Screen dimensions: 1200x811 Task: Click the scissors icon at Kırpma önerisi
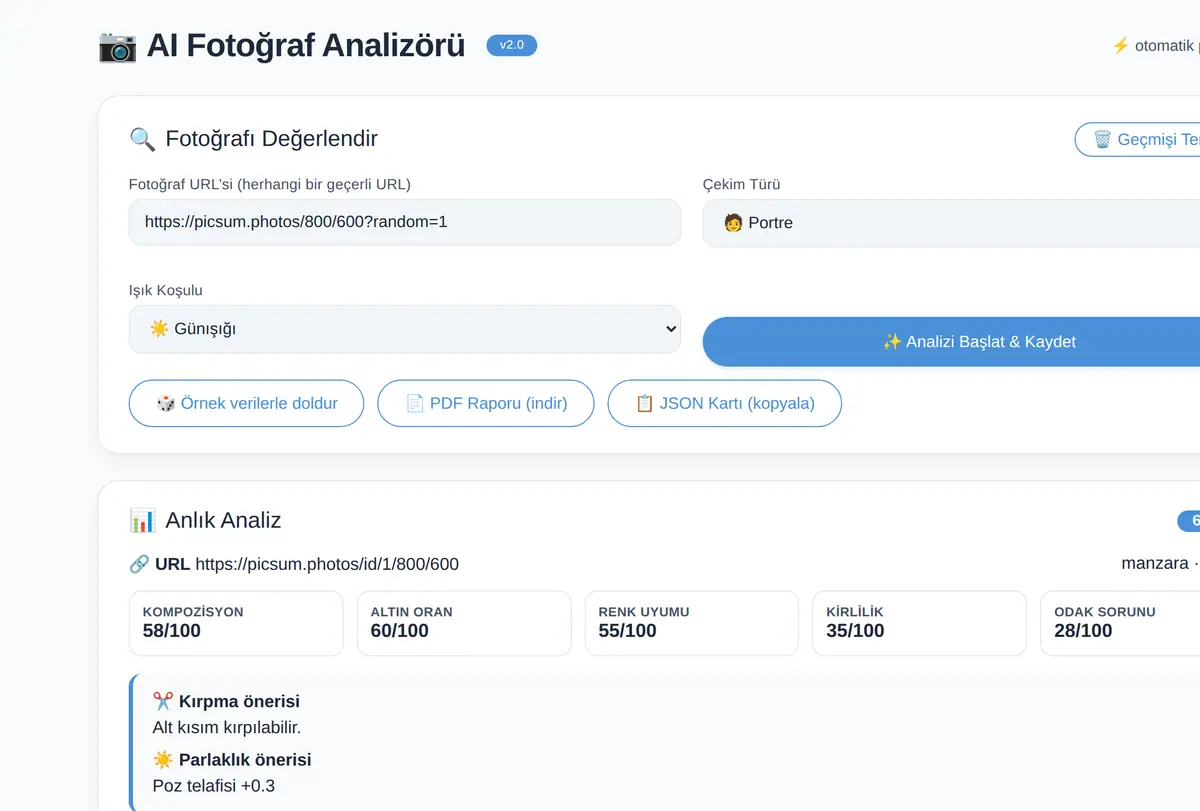click(x=163, y=701)
